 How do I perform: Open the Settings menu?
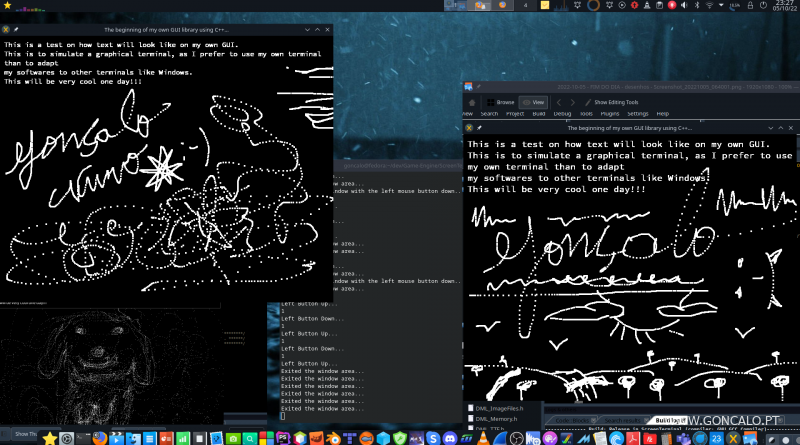(638, 114)
